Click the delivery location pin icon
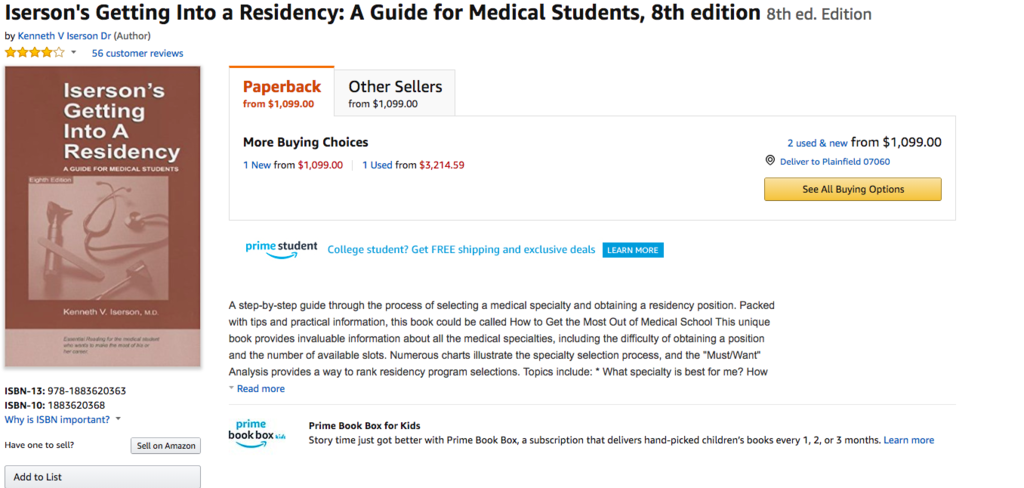The height and width of the screenshot is (488, 1024). [x=770, y=161]
